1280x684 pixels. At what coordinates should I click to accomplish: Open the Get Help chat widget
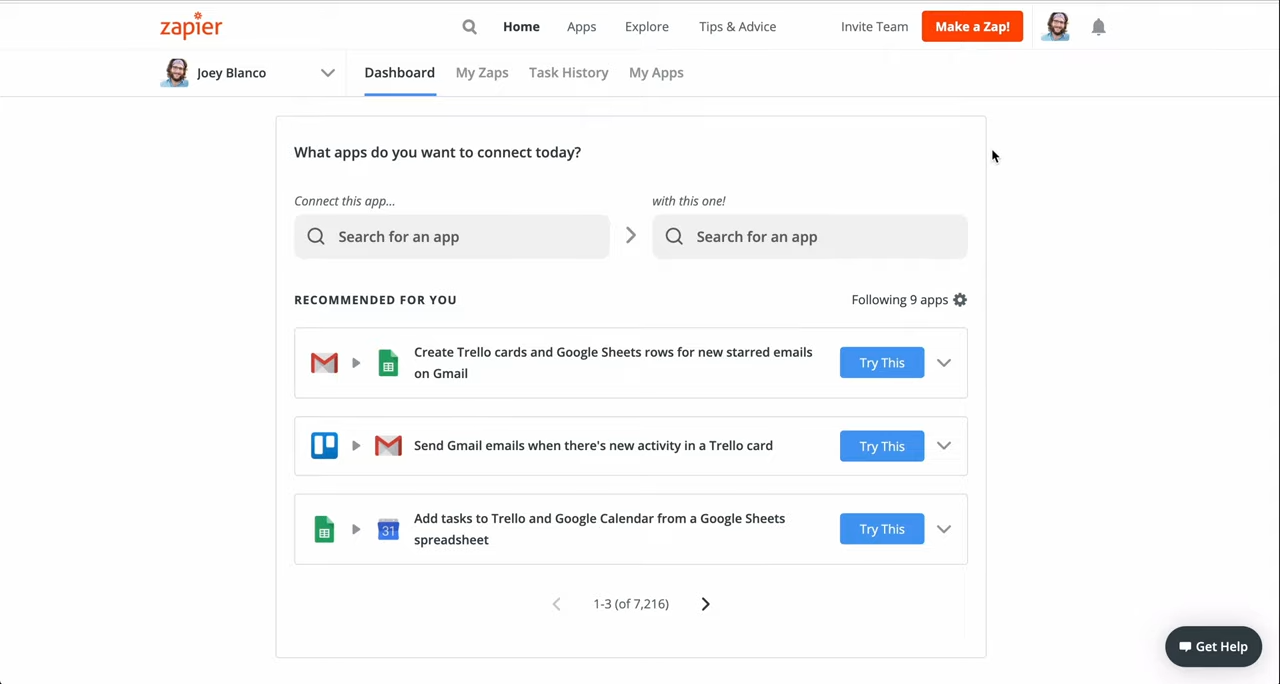1213,647
